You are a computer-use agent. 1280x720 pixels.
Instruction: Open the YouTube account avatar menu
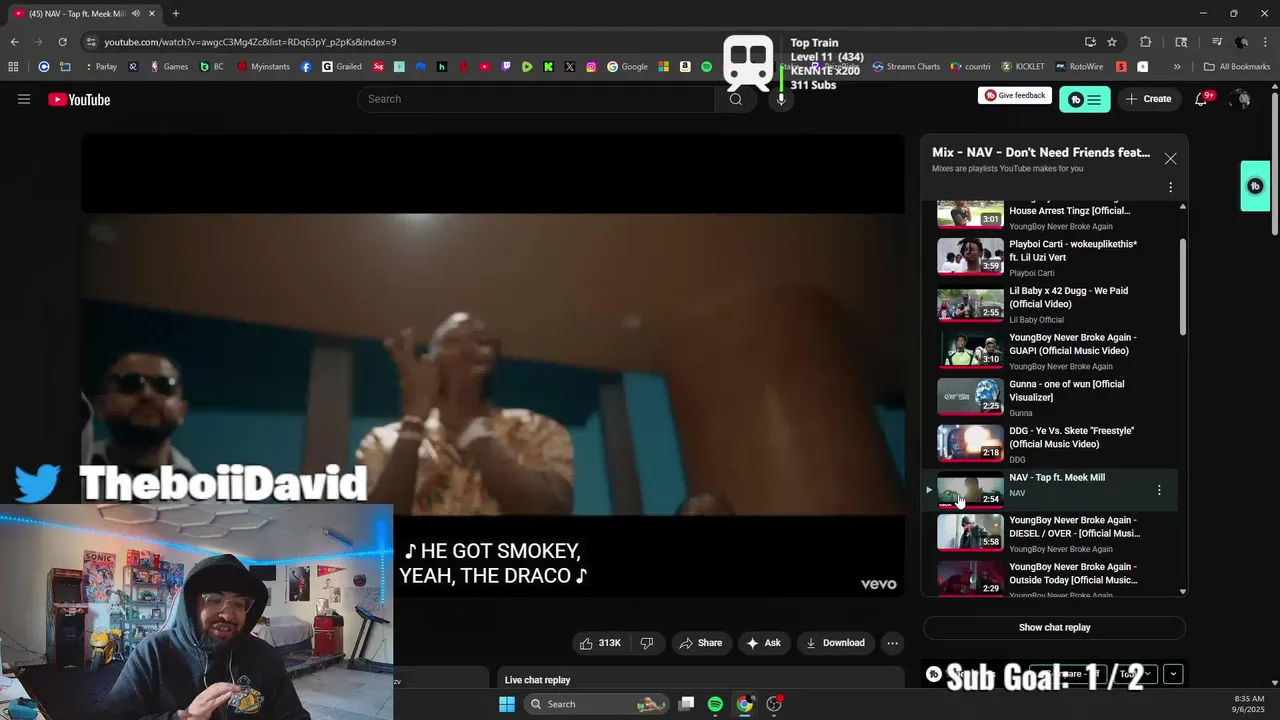[x=1241, y=99]
